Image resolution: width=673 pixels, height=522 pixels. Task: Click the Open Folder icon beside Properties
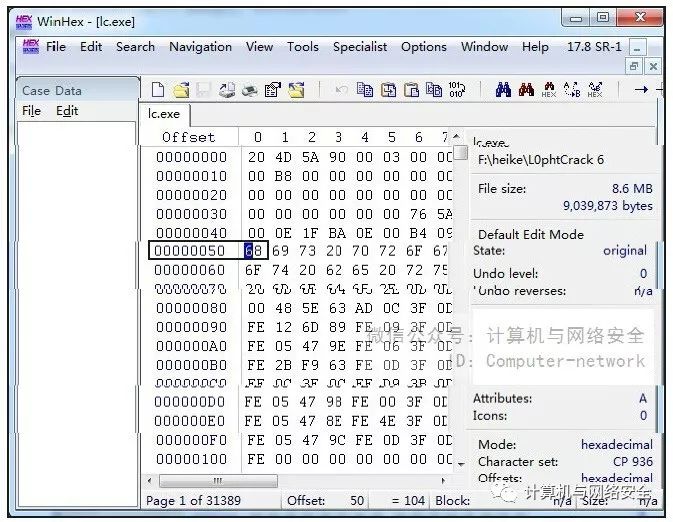(x=296, y=90)
